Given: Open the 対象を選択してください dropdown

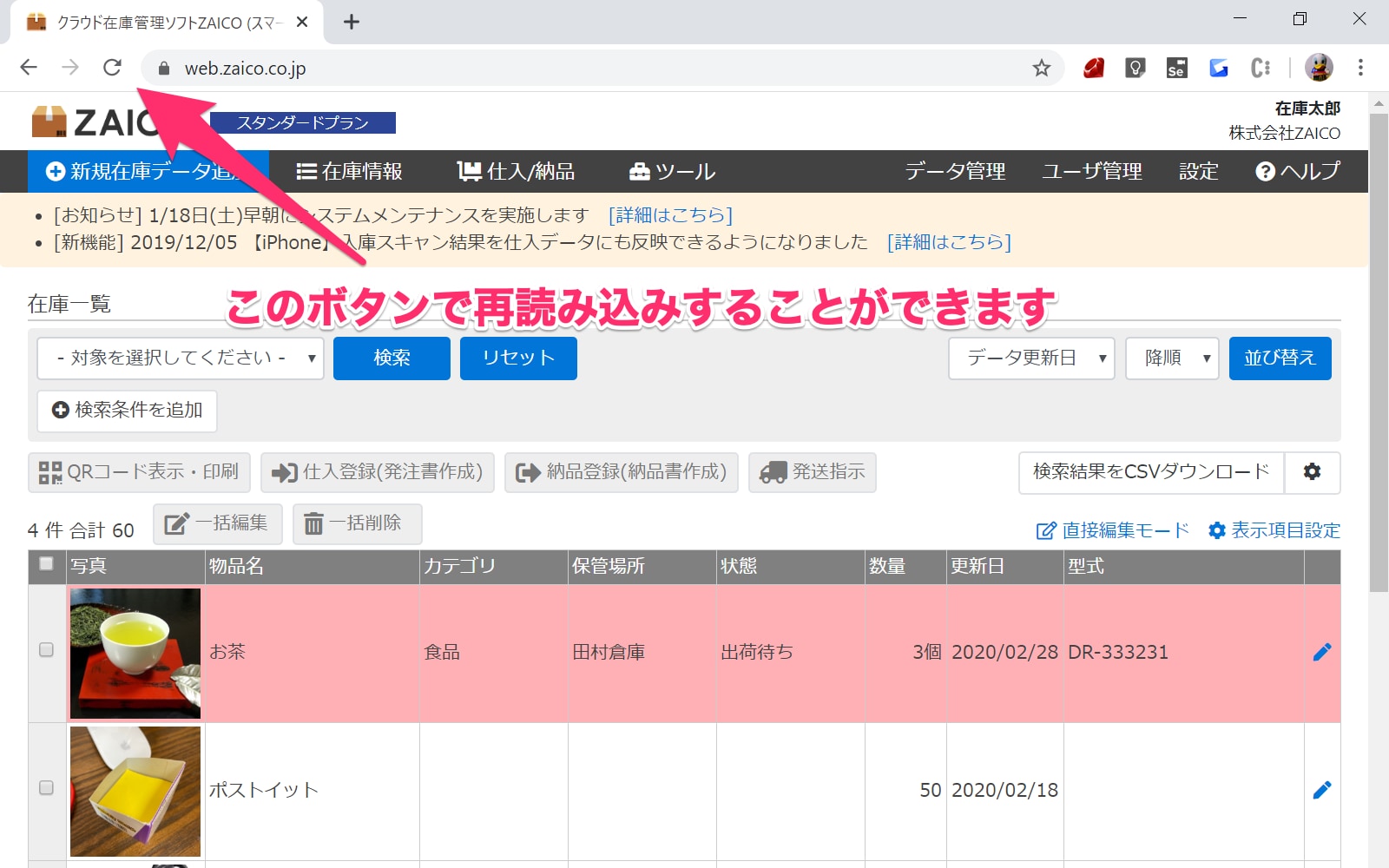Looking at the screenshot, I should (x=181, y=358).
